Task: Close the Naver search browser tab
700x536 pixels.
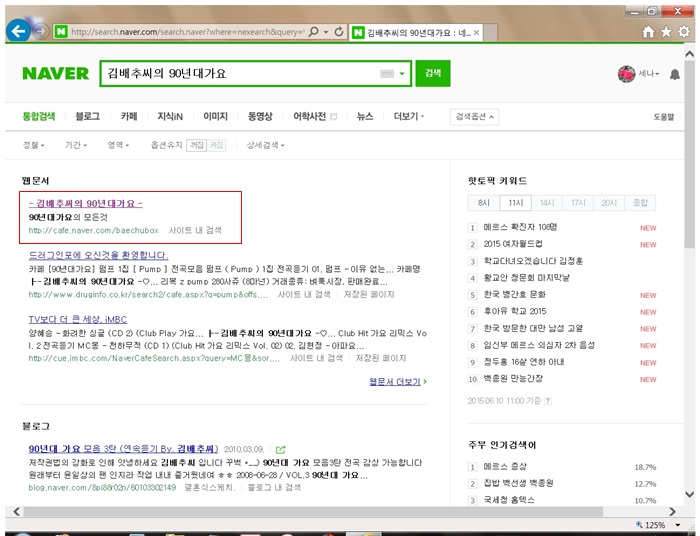Action: coord(476,33)
